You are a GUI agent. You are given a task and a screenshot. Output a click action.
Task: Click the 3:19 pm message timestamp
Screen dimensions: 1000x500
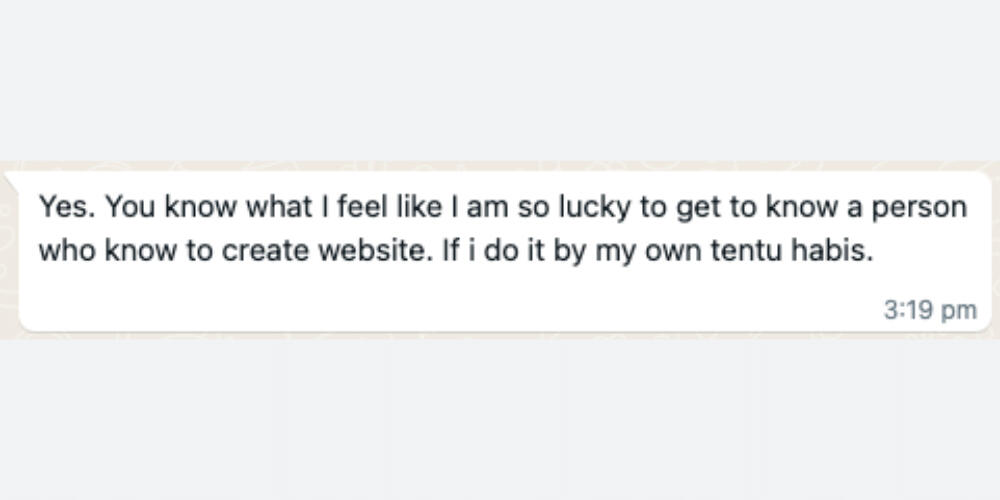tap(930, 310)
